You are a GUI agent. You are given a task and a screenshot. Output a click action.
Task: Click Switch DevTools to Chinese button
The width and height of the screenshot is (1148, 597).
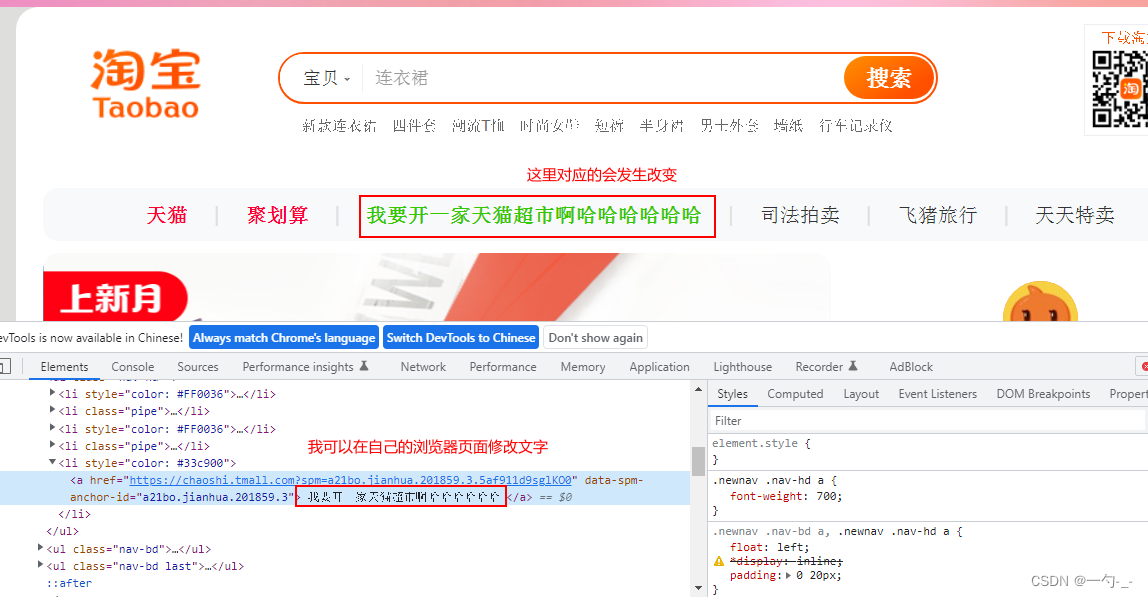(461, 338)
